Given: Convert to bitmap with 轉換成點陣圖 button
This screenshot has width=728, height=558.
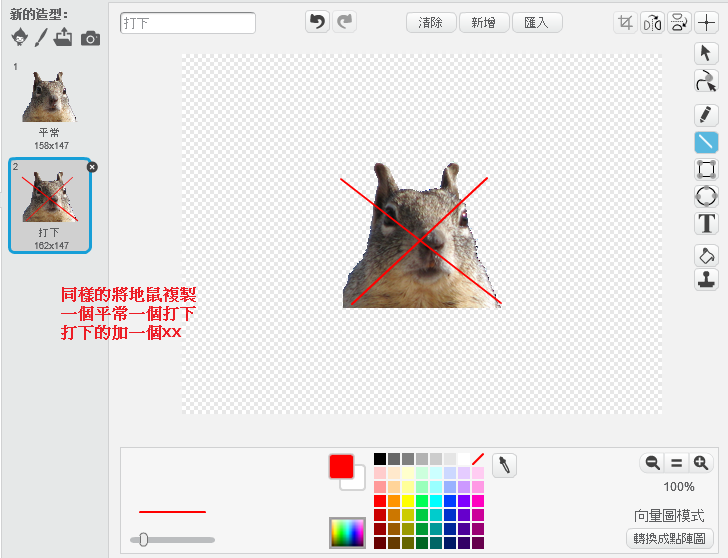Looking at the screenshot, I should pos(667,538).
